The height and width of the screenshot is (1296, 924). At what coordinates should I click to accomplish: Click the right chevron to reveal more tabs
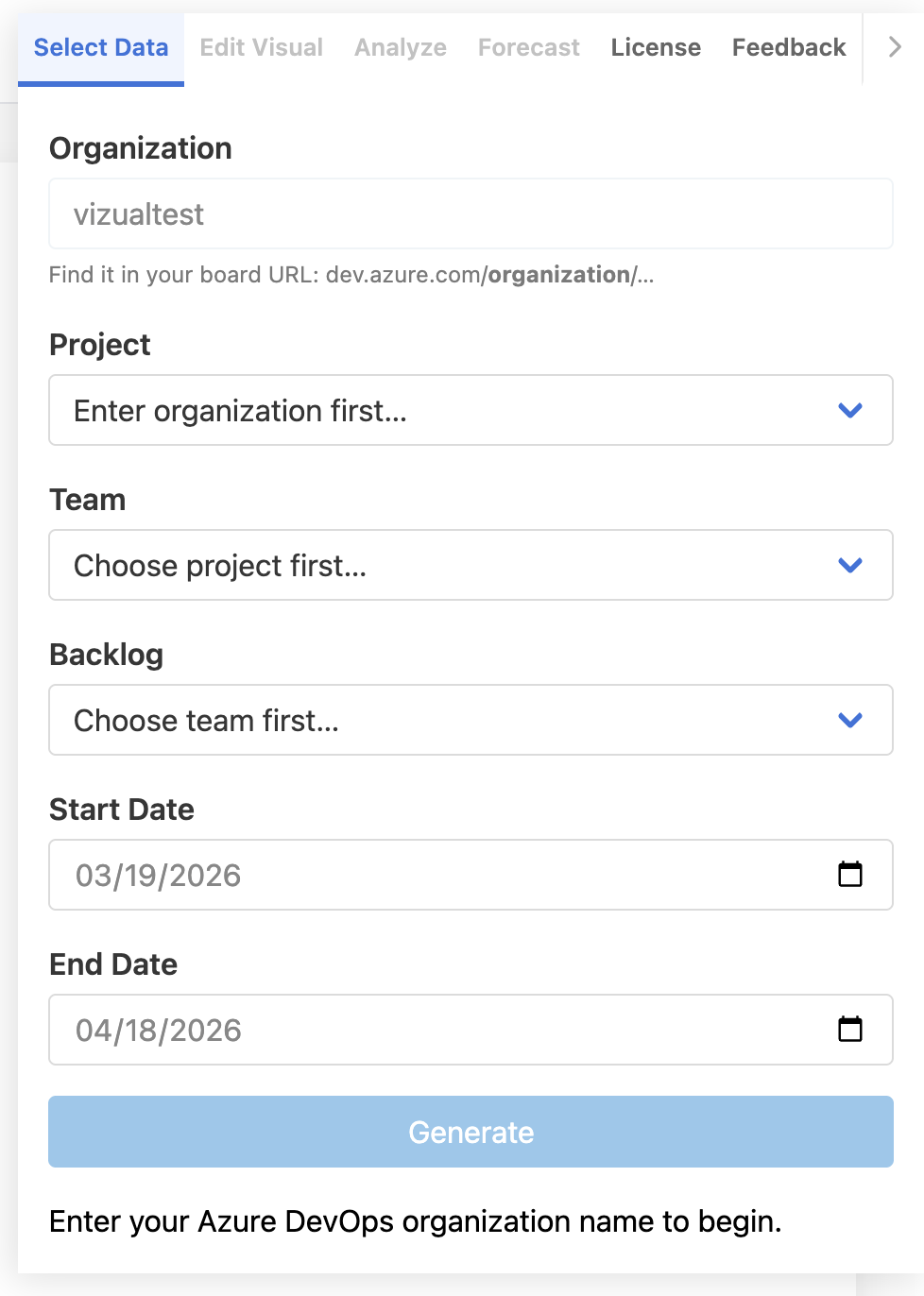(894, 46)
